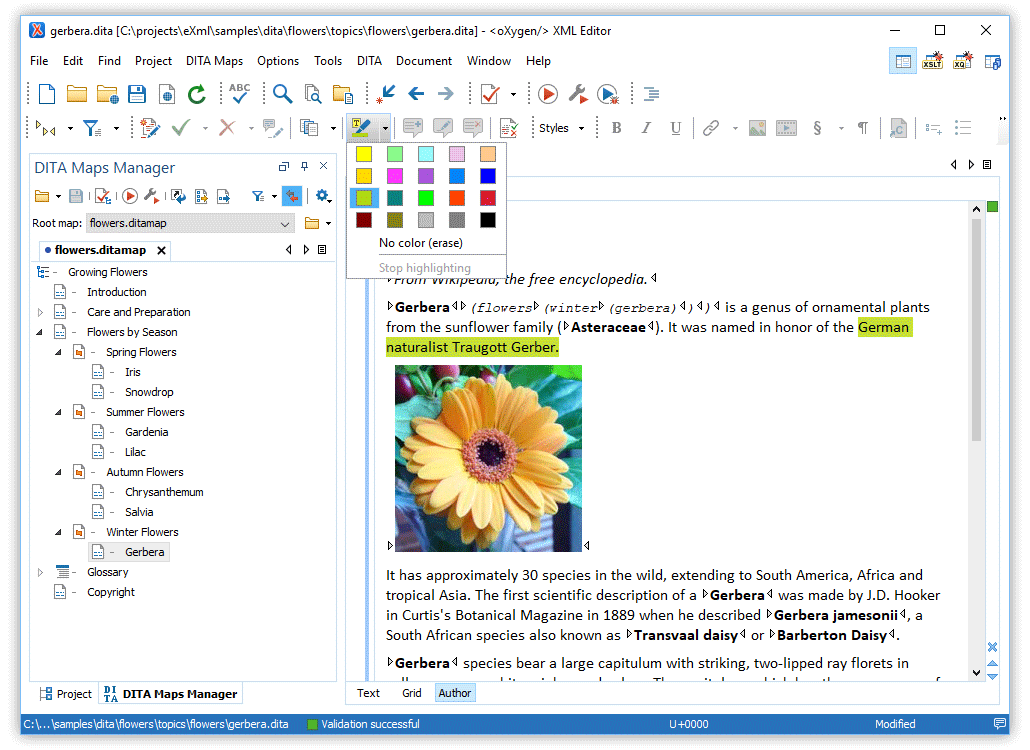
Task: Expand the Glossary tree node
Action: 39,573
